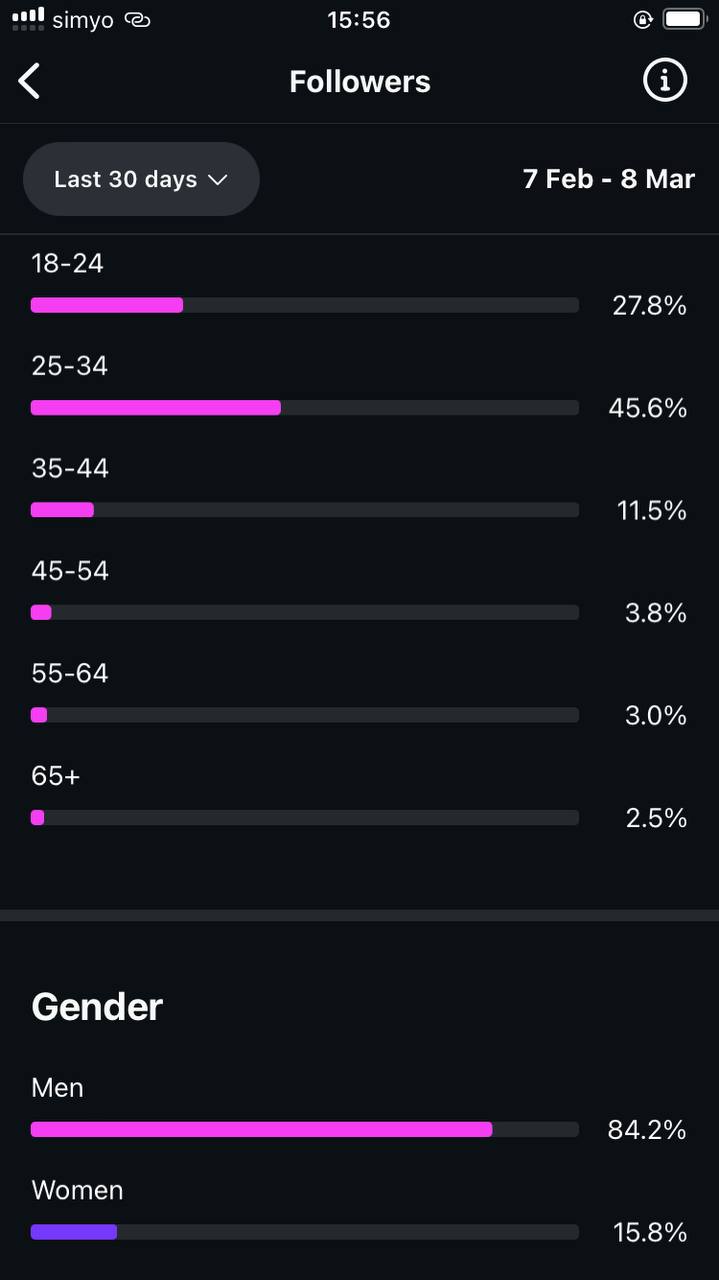Tap the hotspot link icon beside simyo
Viewport: 719px width, 1280px height.
pyautogui.click(x=137, y=20)
